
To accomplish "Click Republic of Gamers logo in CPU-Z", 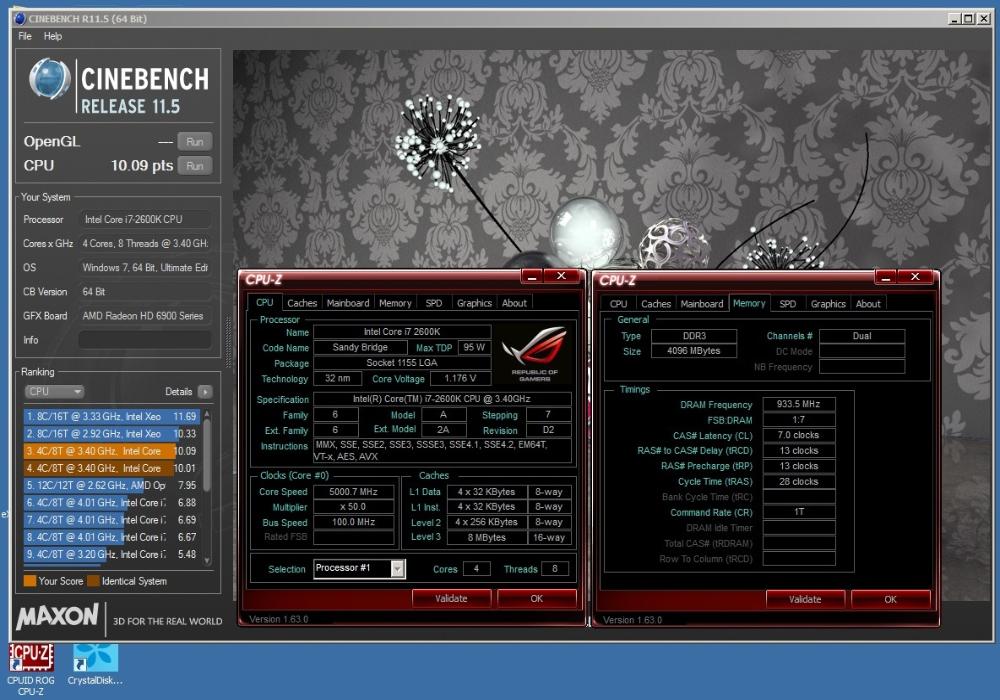I will pos(534,354).
